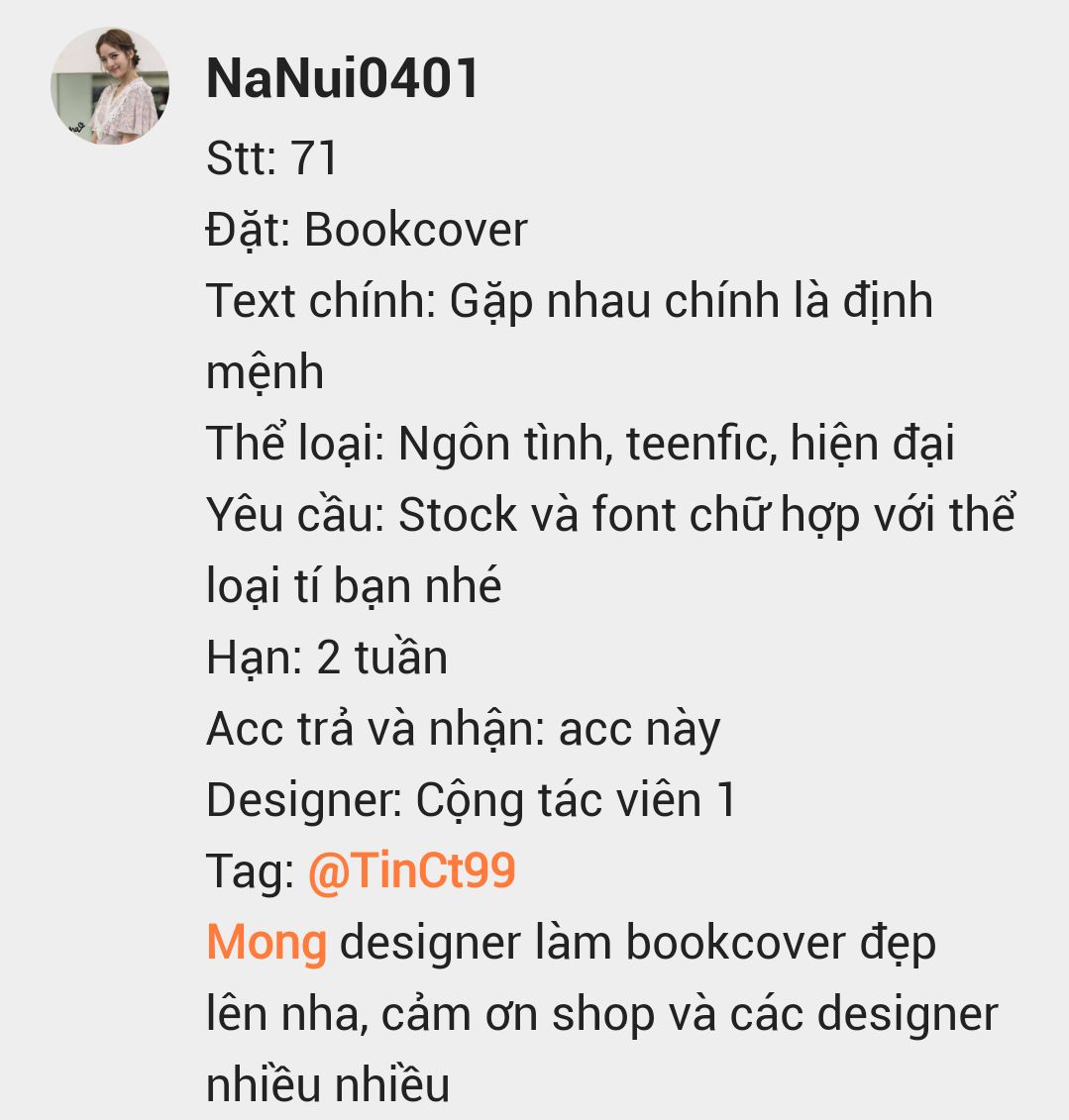Screen dimensions: 1069x1120
Task: Open NaNui0401's profile picture
Action: (x=110, y=86)
